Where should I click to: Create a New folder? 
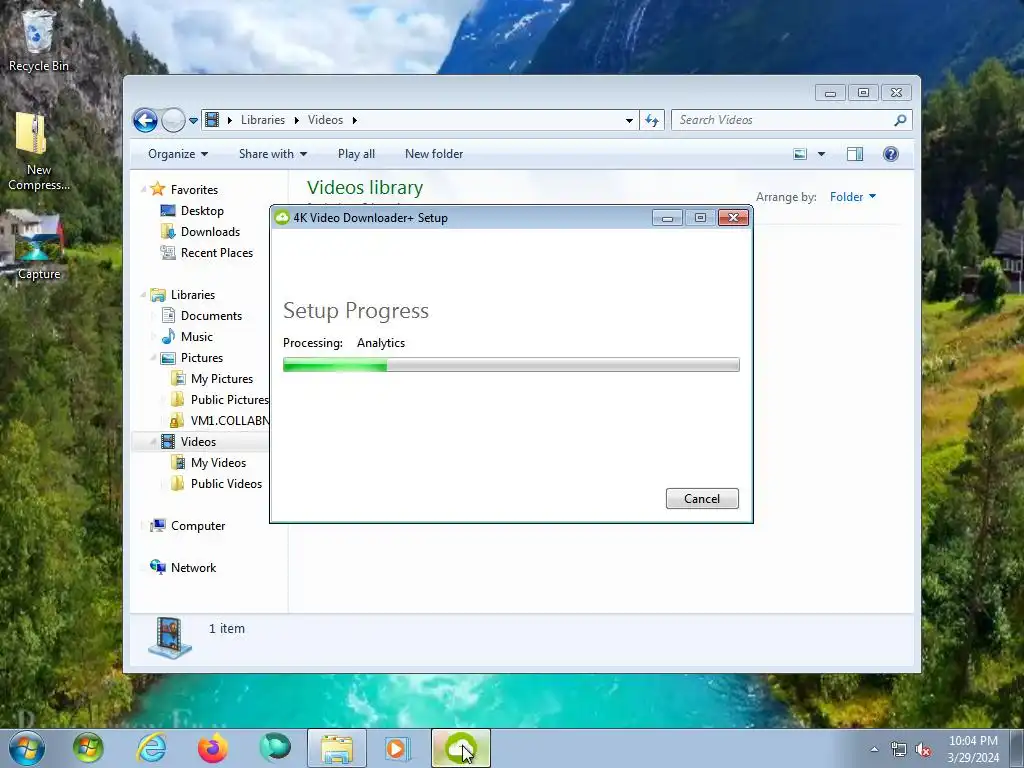coord(434,154)
